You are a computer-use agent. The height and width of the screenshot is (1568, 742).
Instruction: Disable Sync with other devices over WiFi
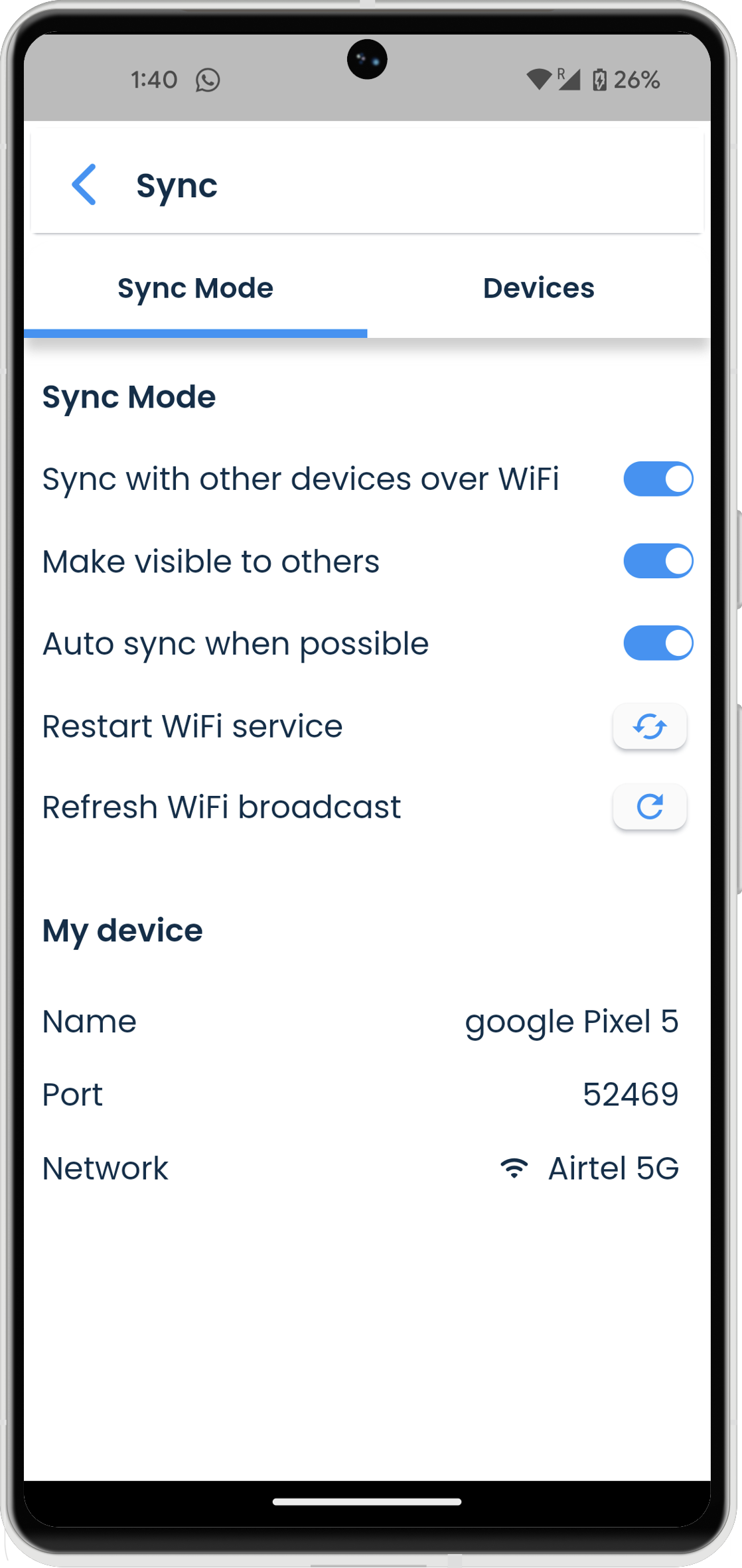(658, 479)
